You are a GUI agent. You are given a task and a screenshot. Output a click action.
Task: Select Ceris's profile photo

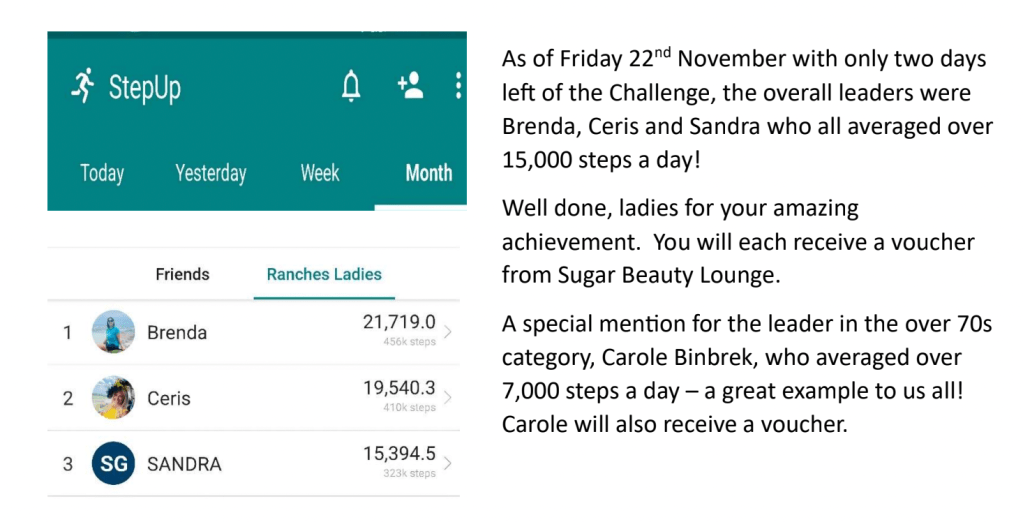tap(113, 398)
